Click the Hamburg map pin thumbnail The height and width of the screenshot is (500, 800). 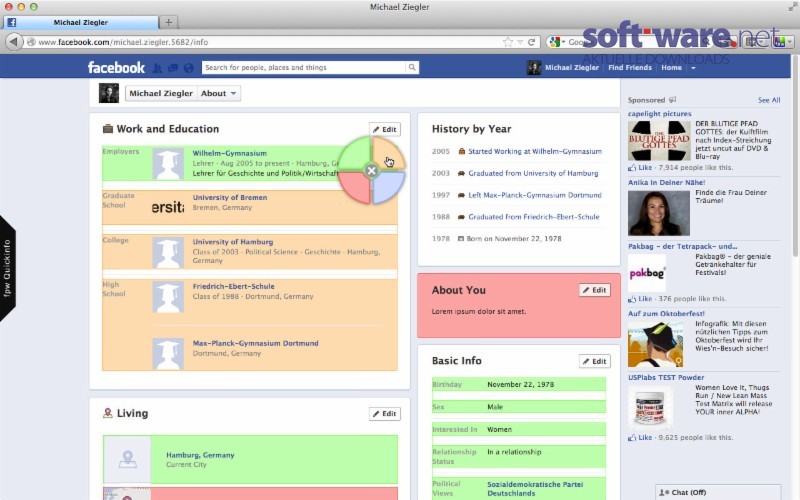pos(127,459)
